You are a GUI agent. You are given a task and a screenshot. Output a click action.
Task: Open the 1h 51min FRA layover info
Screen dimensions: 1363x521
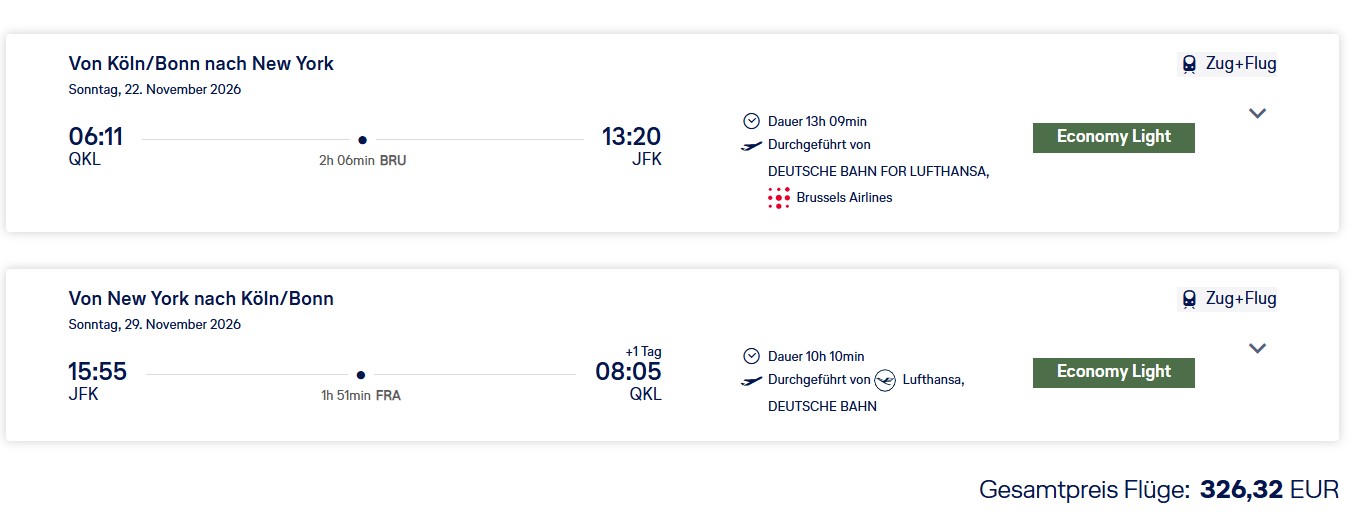[x=361, y=395]
